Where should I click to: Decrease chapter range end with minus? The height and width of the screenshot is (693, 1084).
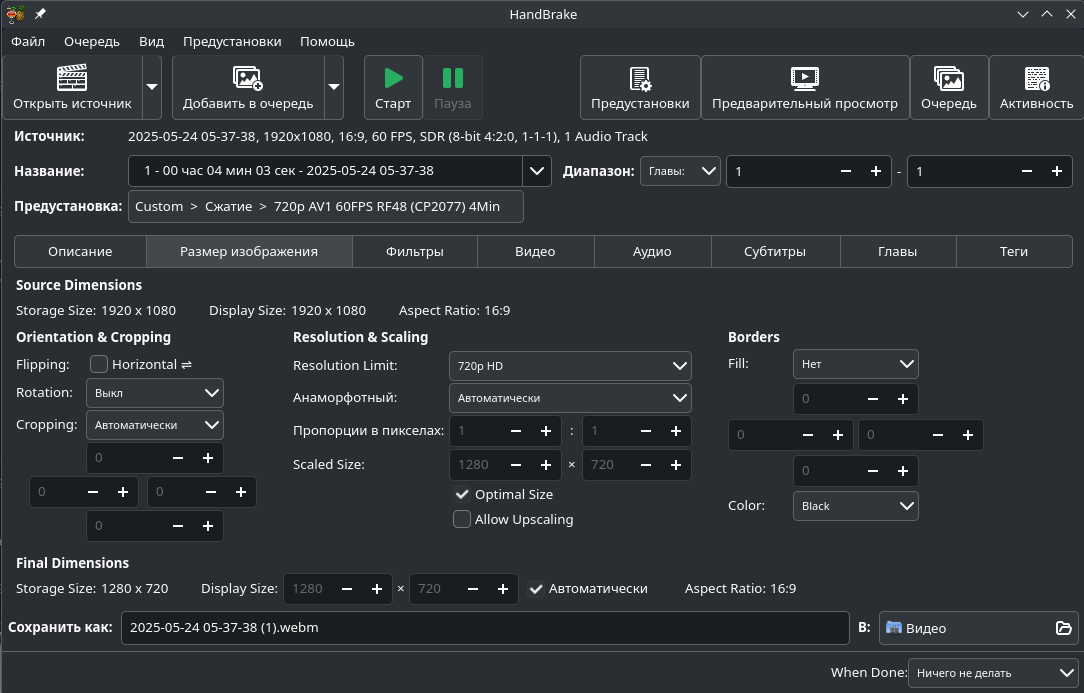pyautogui.click(x=1027, y=172)
